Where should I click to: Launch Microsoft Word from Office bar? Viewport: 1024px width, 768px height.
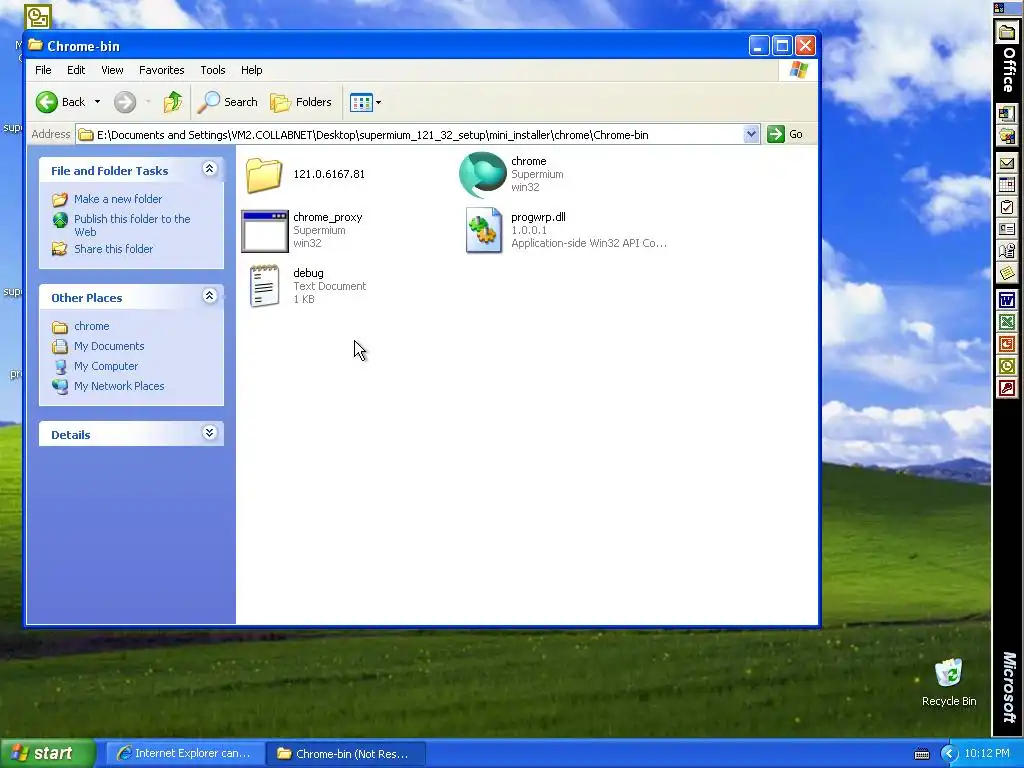(1006, 300)
